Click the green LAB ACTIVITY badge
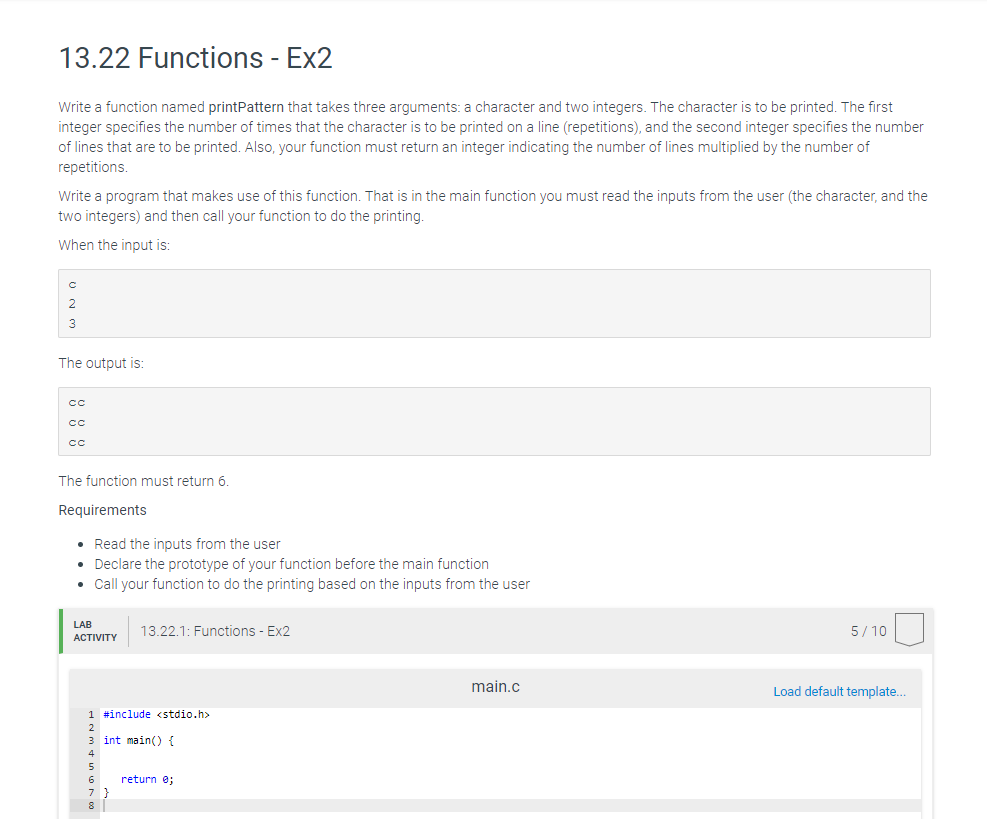Viewport: 987px width, 819px height. 94,630
